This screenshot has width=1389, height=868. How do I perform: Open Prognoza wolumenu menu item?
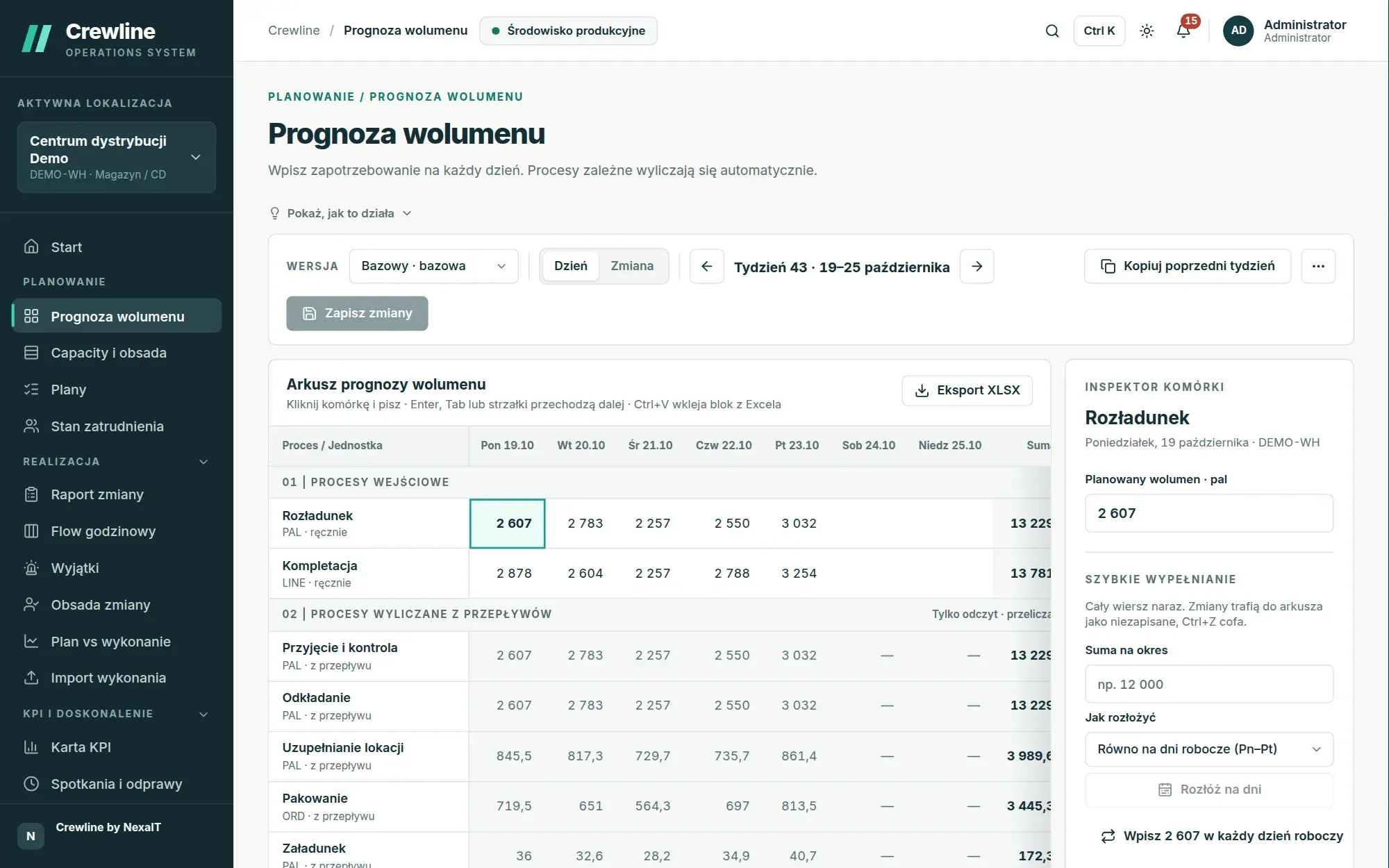point(117,317)
